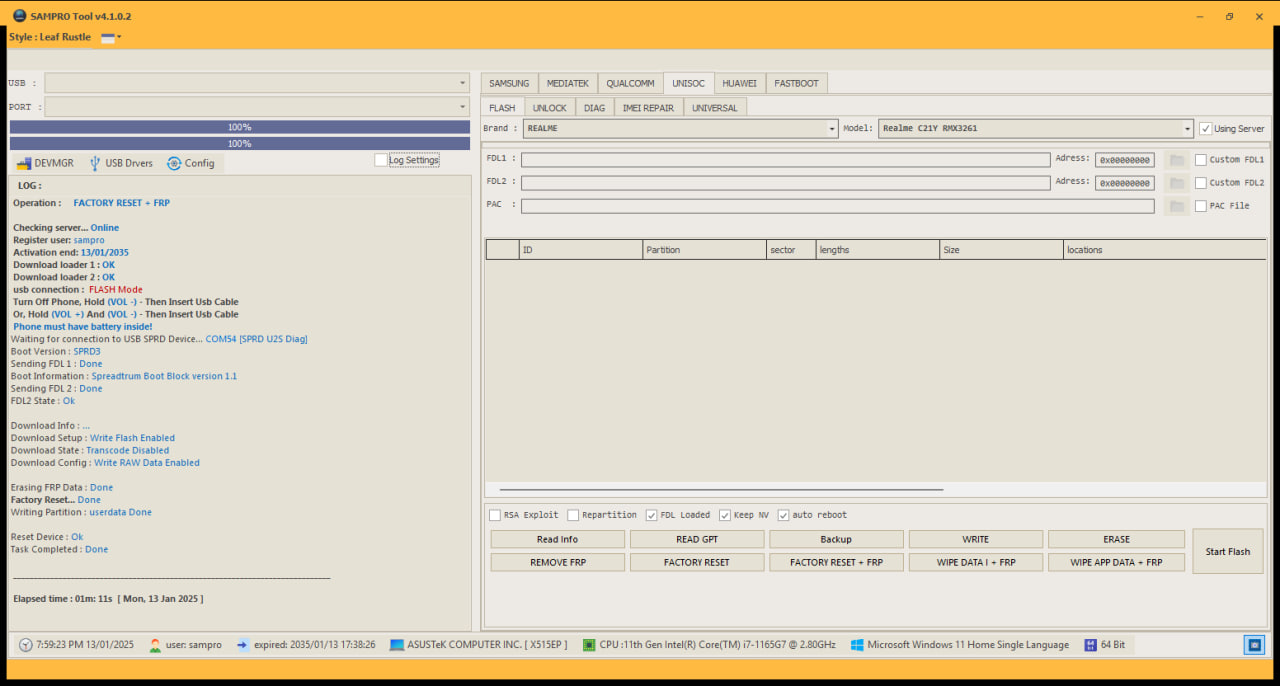This screenshot has width=1280, height=686.
Task: Open the Style theme icon dropdown
Action: pos(108,37)
